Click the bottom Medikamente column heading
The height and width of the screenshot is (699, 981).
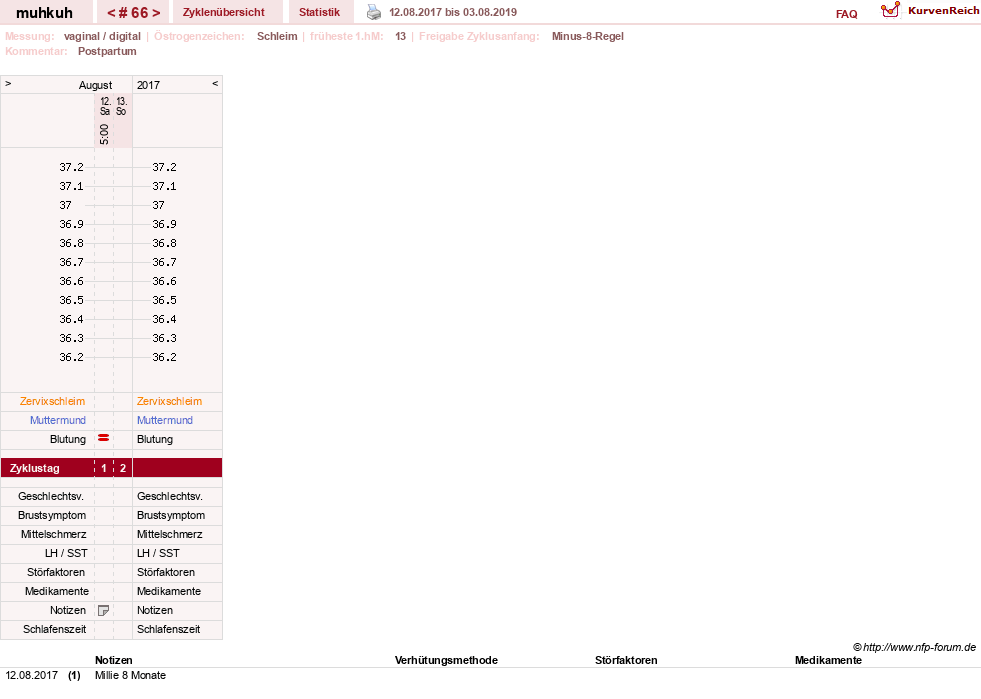(x=828, y=660)
